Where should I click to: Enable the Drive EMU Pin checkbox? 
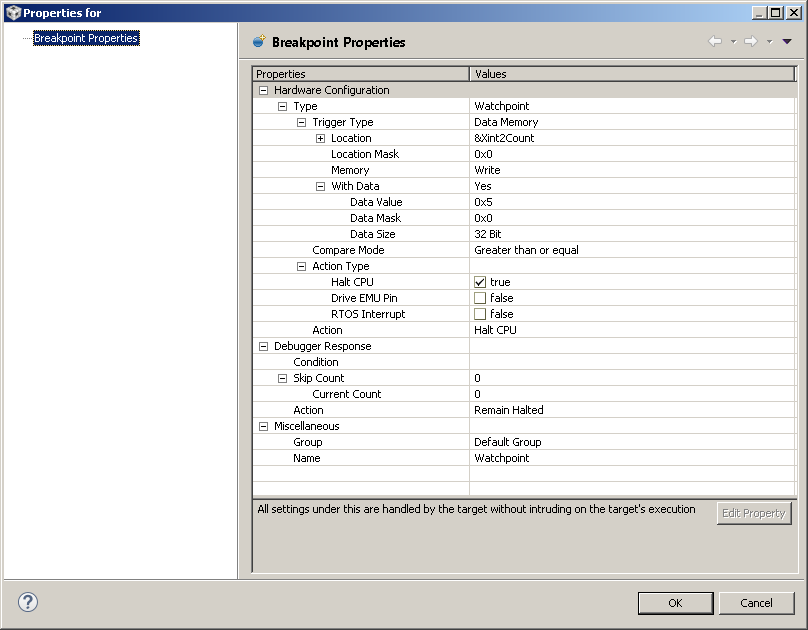[480, 298]
